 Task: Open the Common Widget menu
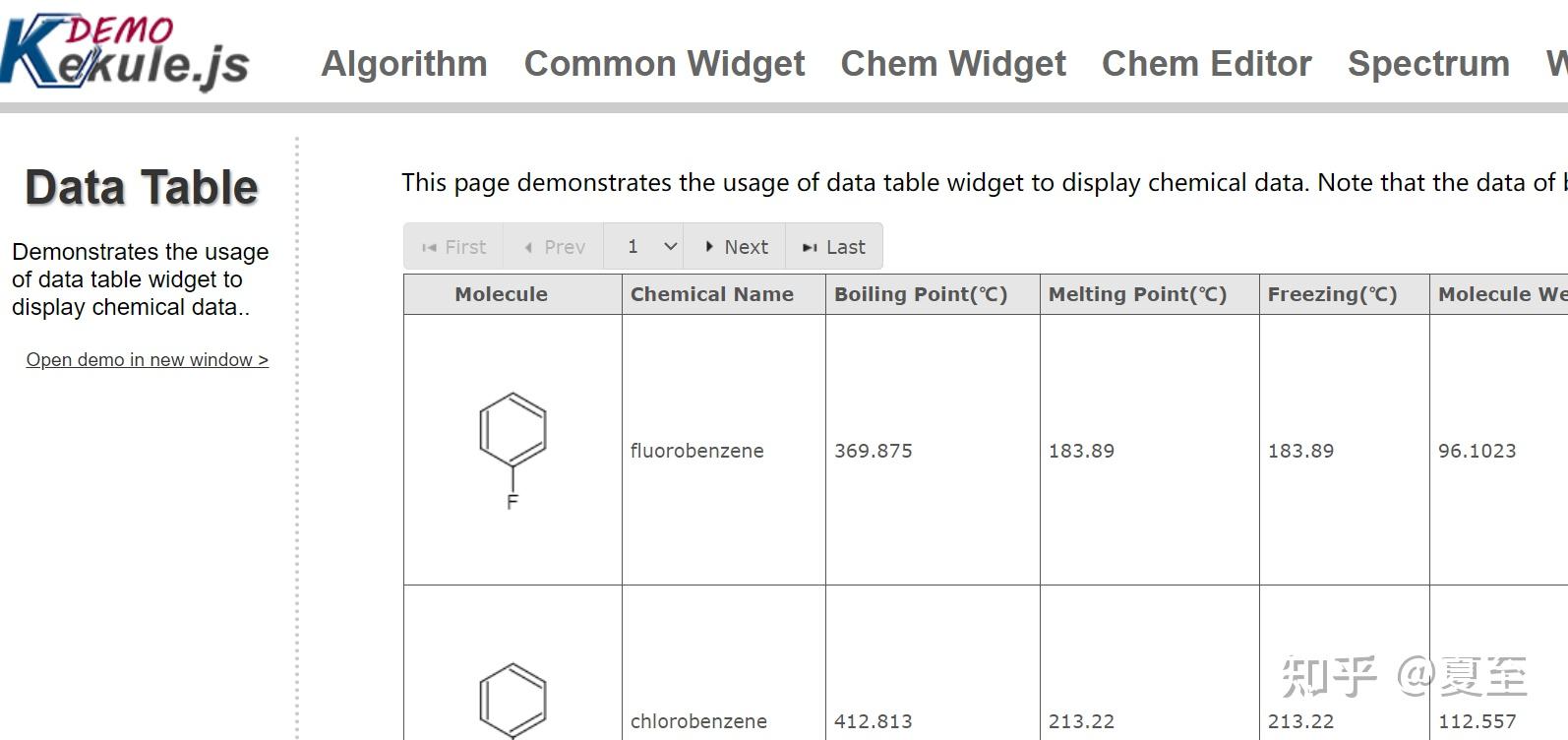[664, 64]
